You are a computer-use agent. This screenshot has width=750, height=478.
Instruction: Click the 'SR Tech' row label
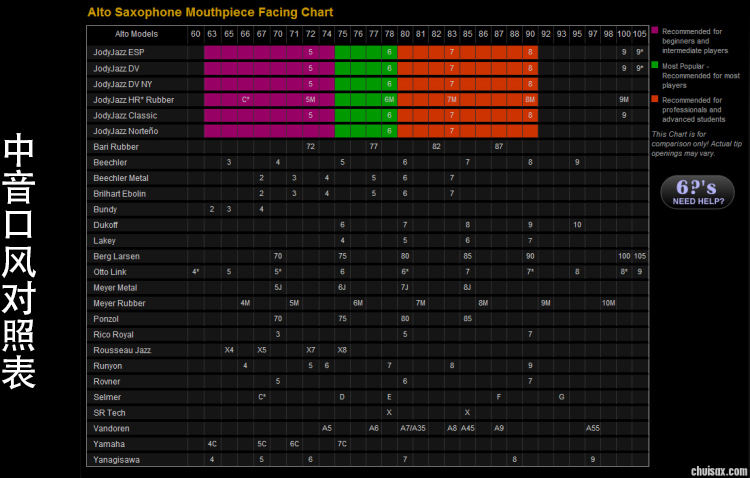click(x=109, y=413)
